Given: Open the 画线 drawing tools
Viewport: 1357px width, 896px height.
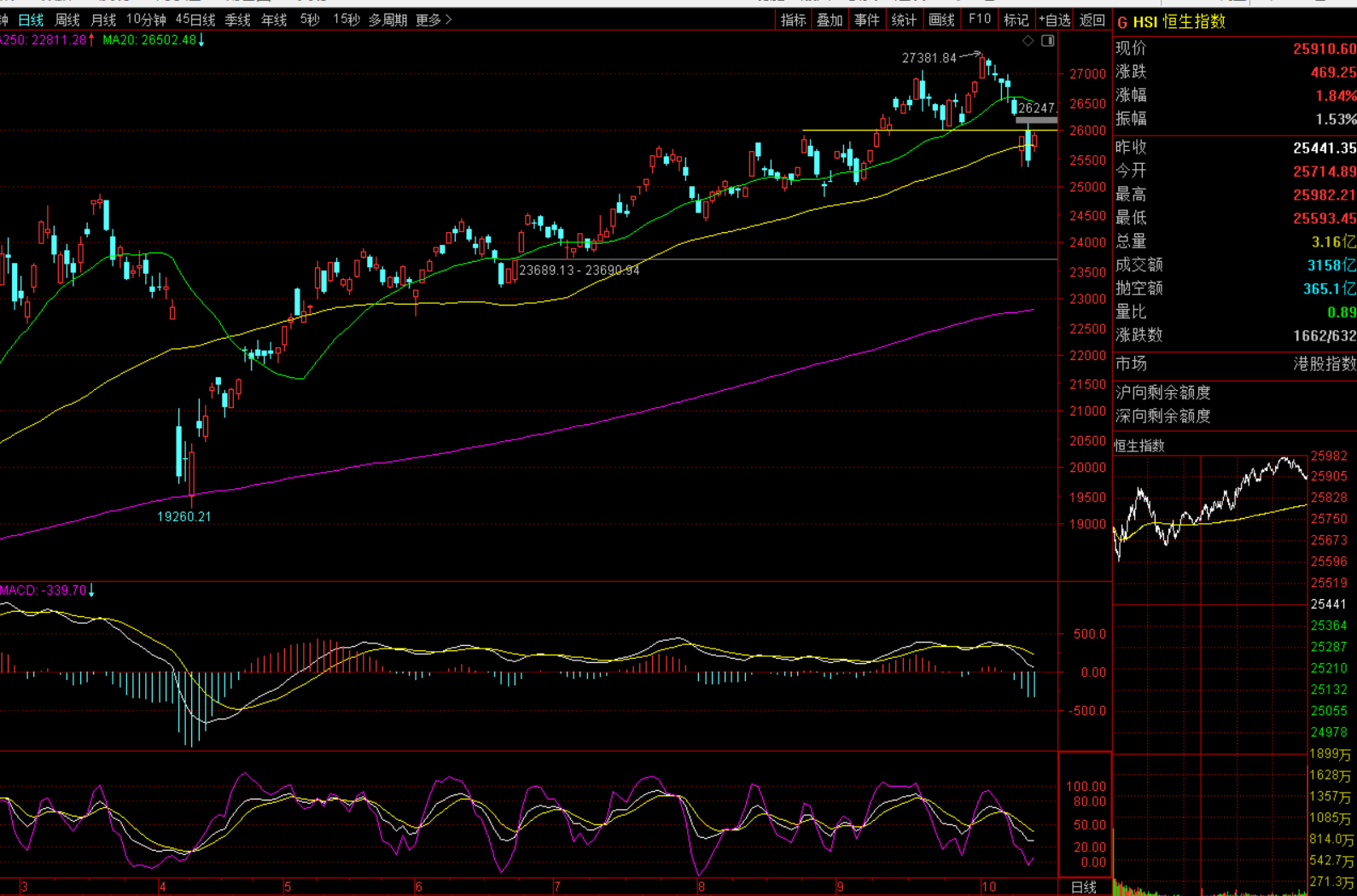Looking at the screenshot, I should 941,20.
